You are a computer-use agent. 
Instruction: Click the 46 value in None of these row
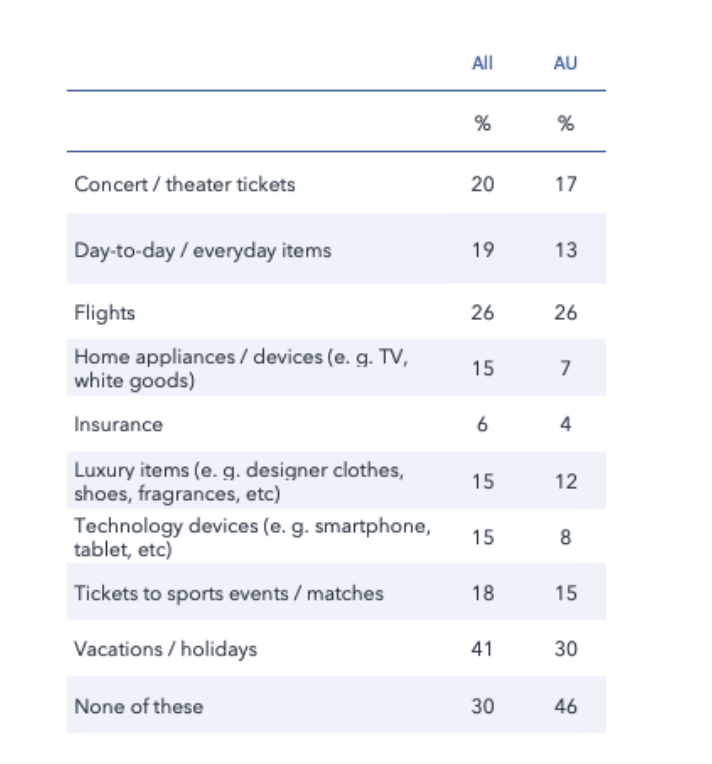[x=565, y=706]
